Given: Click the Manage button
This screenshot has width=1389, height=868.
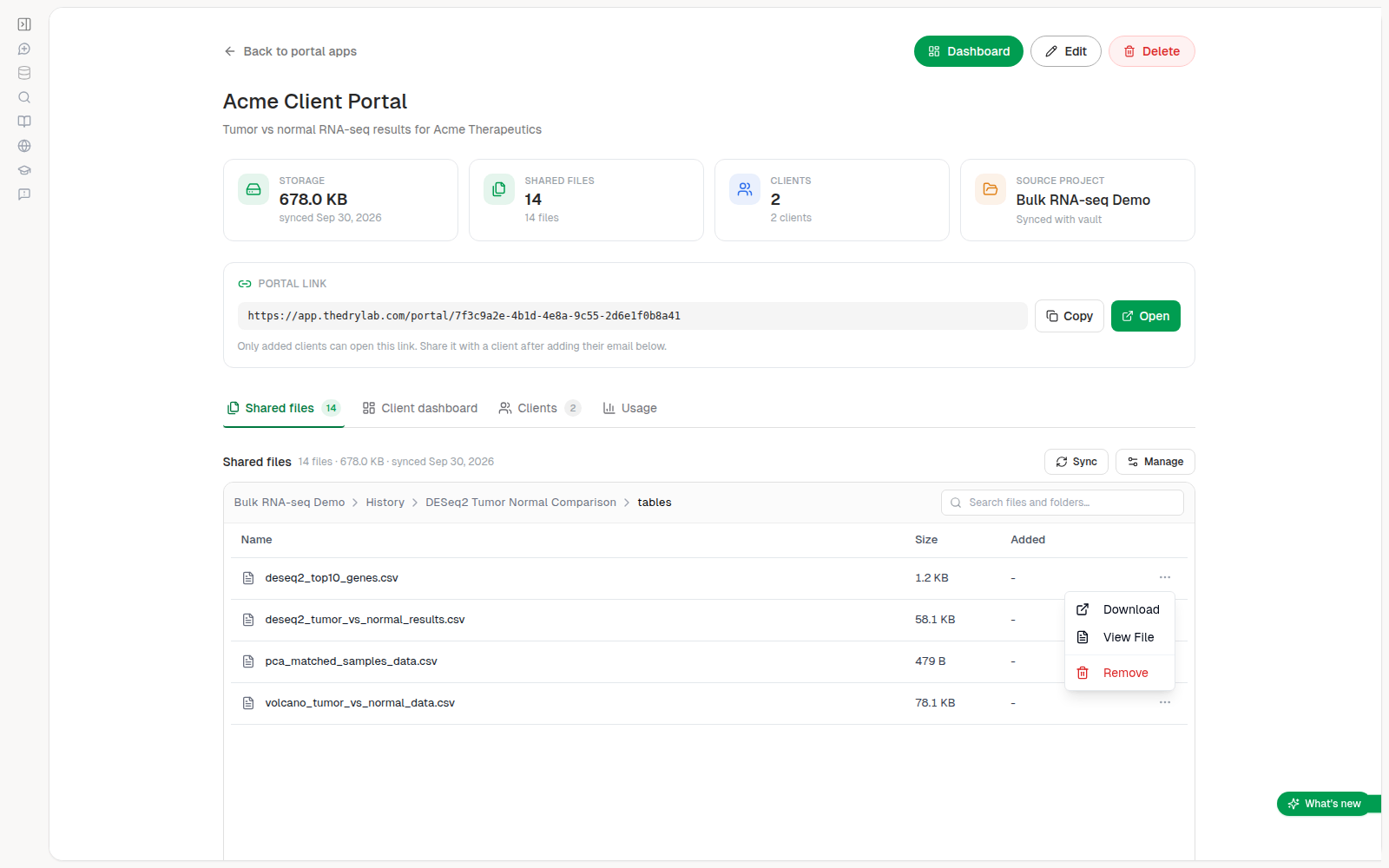Looking at the screenshot, I should coord(1155,462).
